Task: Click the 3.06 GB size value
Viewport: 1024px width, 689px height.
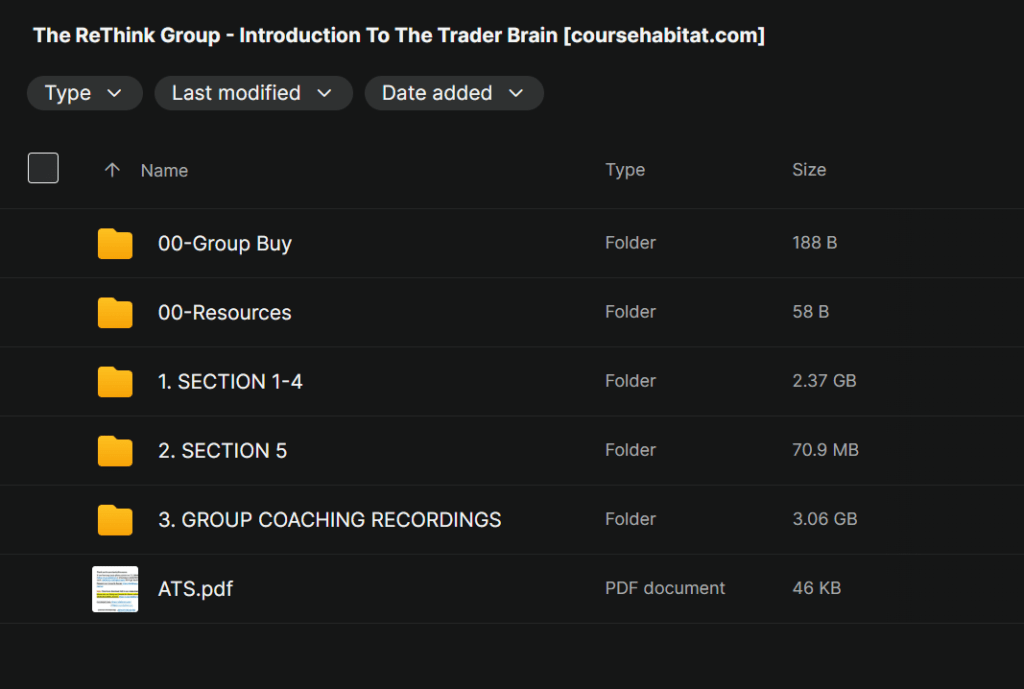Action: (825, 519)
